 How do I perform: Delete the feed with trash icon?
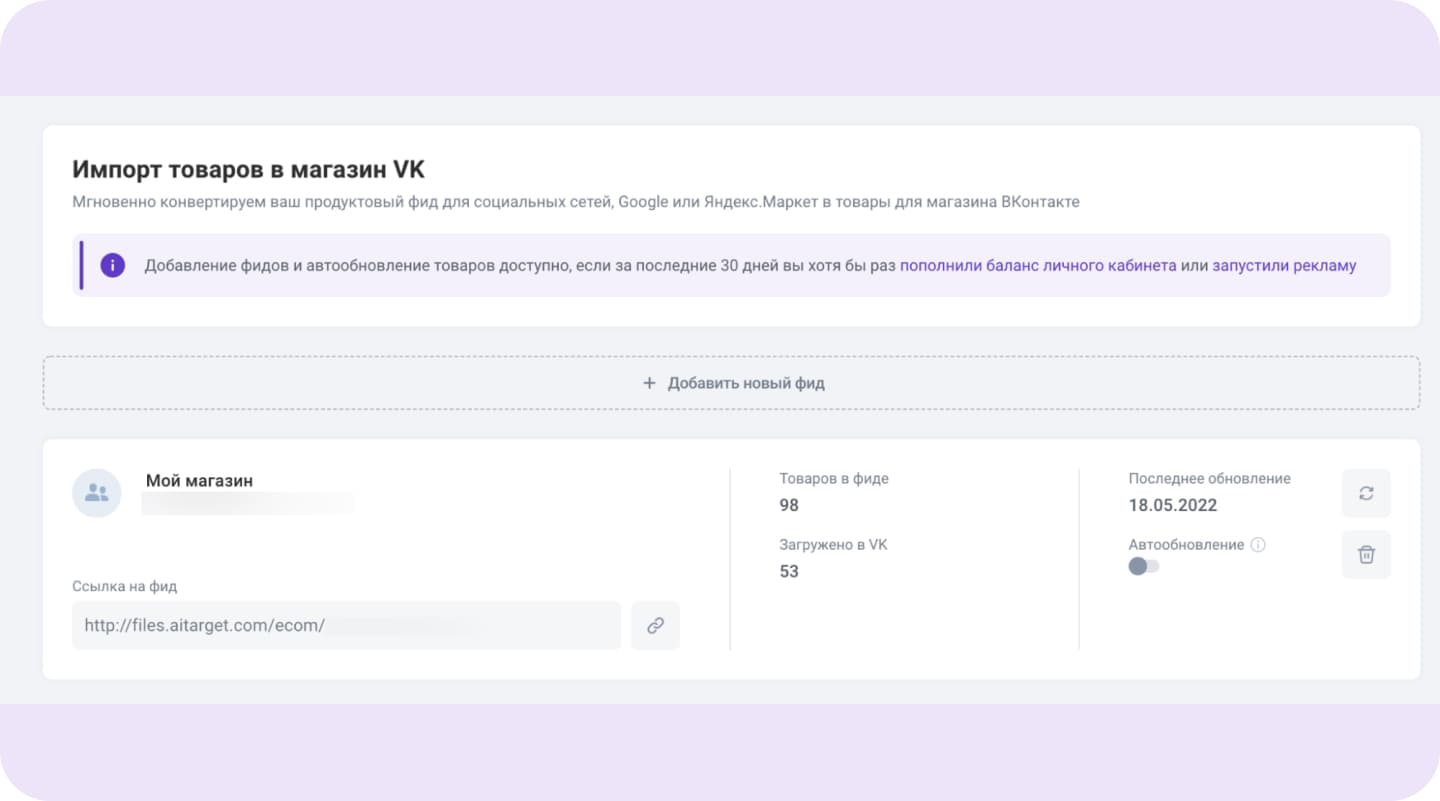pos(1366,554)
